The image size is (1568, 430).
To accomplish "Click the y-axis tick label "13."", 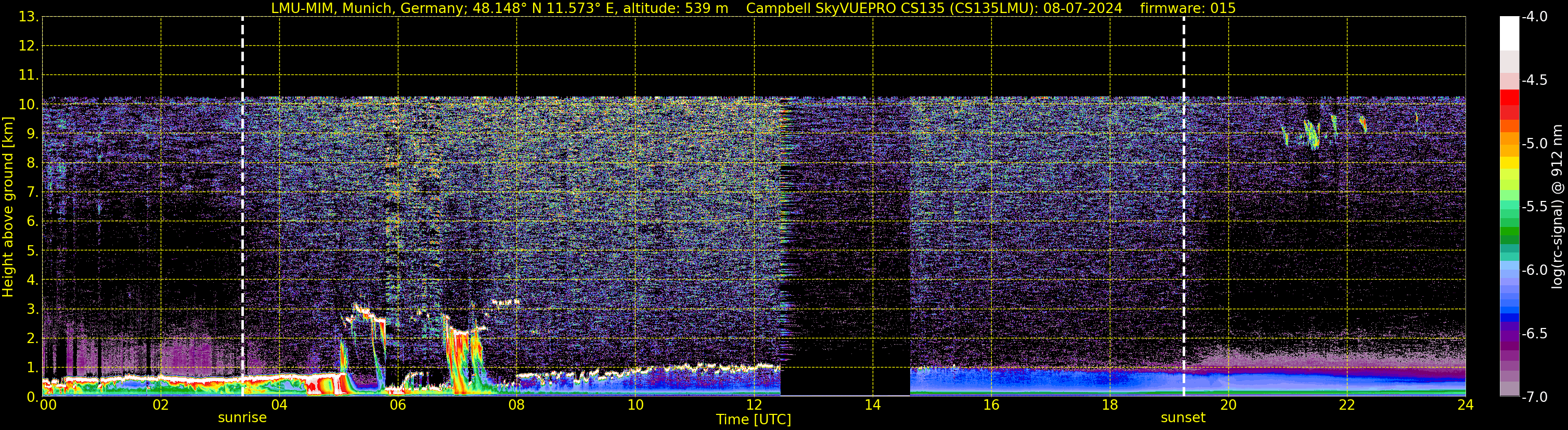I will coord(29,17).
